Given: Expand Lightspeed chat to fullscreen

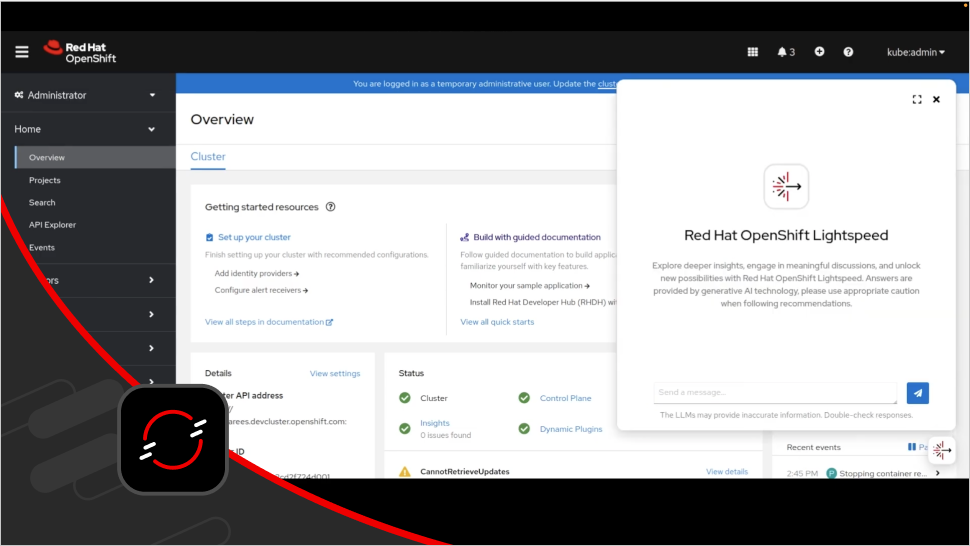Looking at the screenshot, I should pyautogui.click(x=917, y=100).
